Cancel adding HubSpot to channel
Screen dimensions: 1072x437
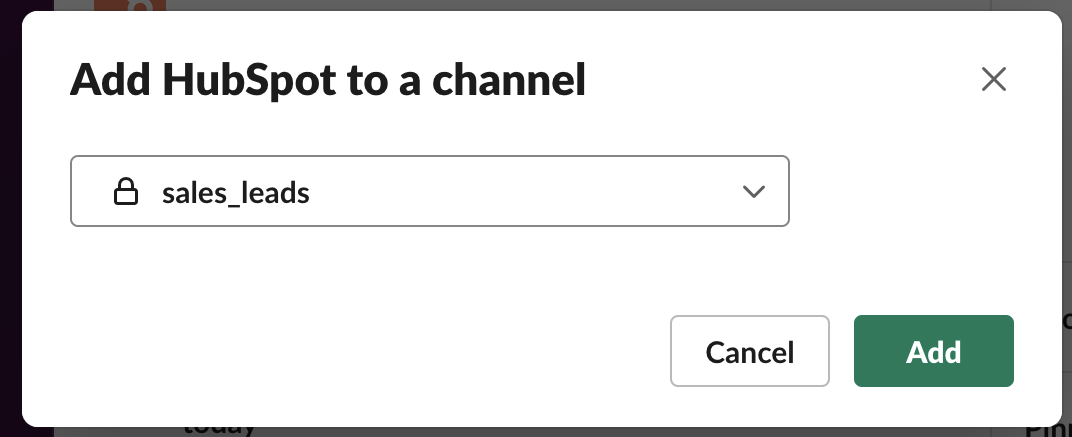tap(749, 351)
